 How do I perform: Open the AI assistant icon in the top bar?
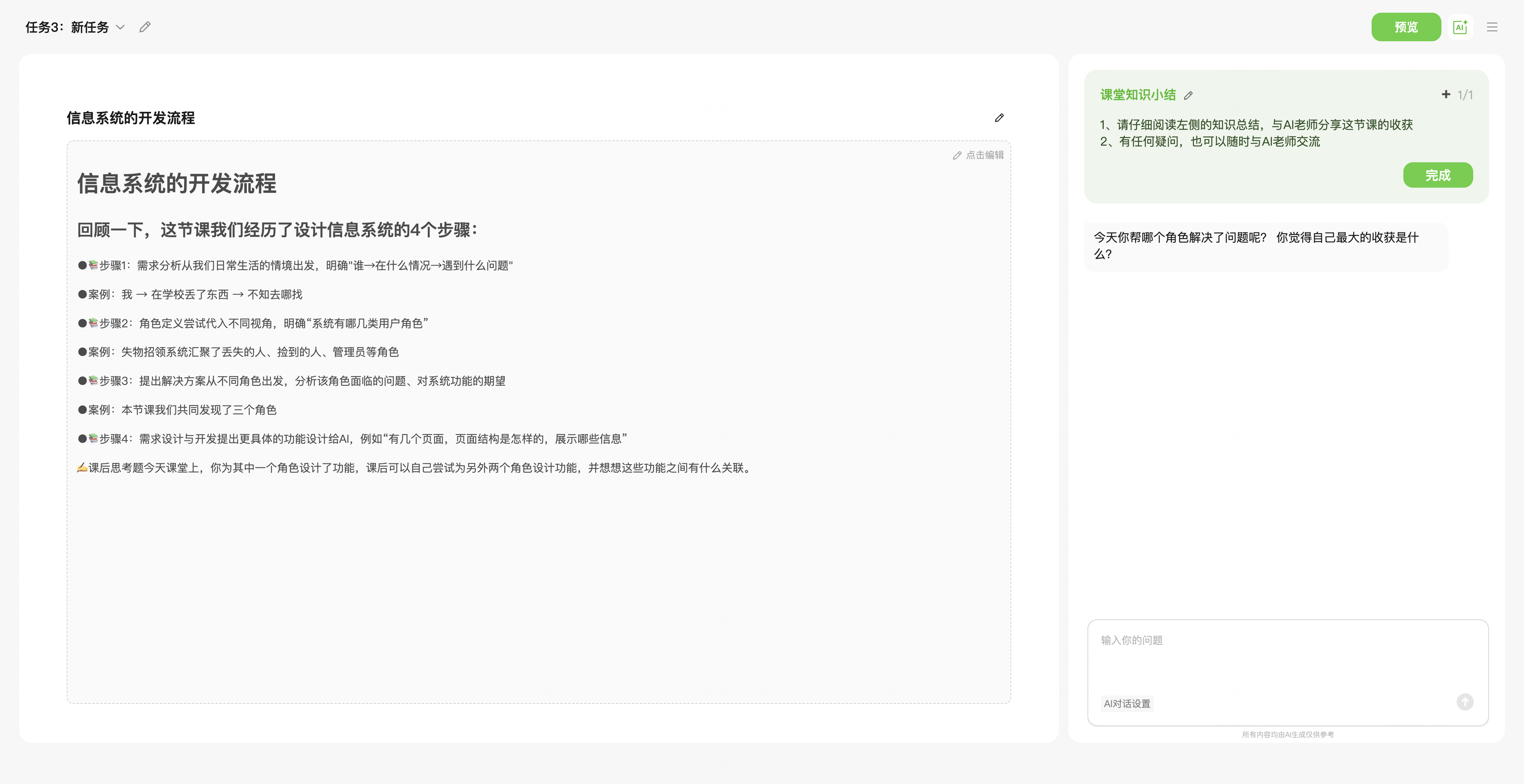(x=1460, y=27)
